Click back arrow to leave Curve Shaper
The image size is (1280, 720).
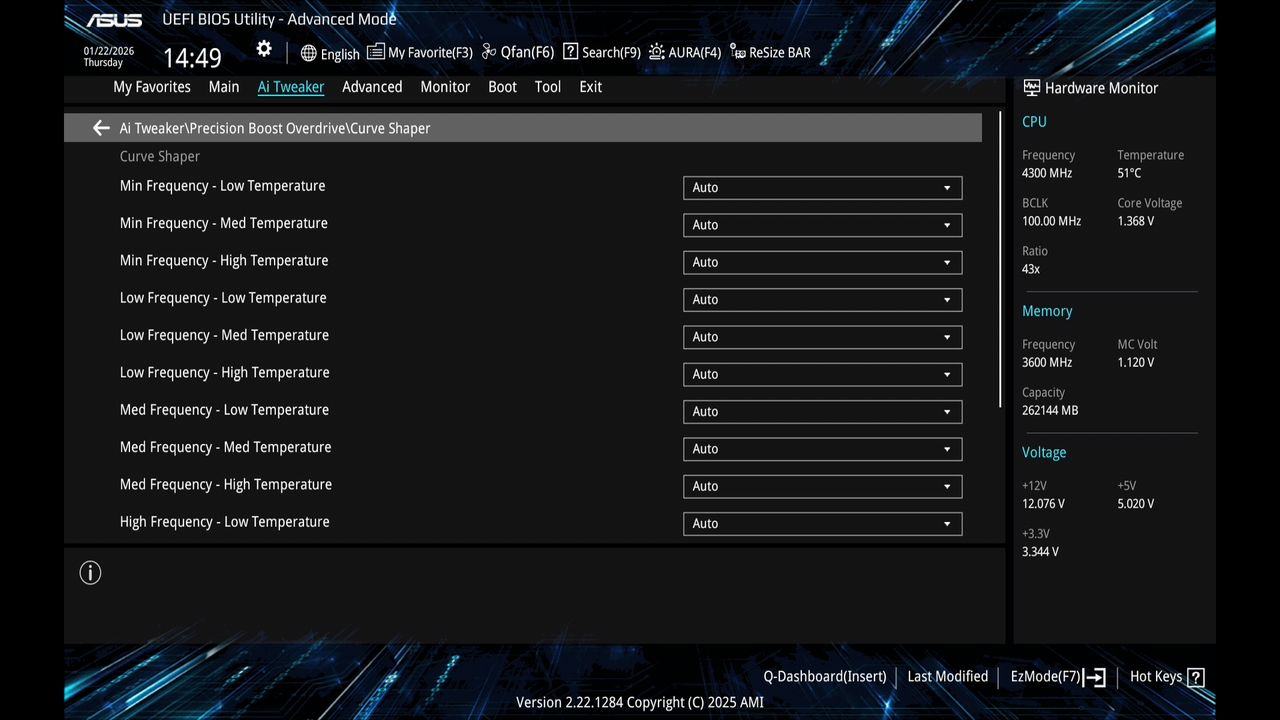(x=100, y=128)
